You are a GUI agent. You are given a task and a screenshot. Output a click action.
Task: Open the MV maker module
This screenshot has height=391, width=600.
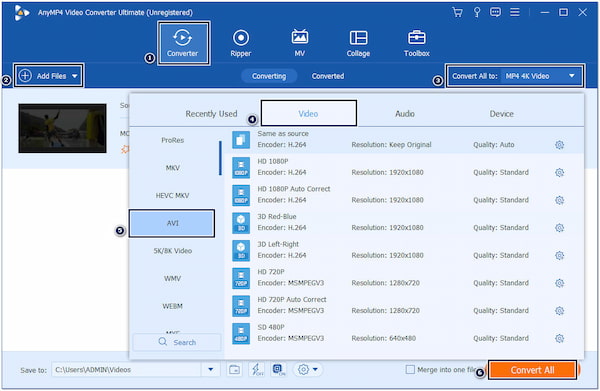(x=300, y=43)
